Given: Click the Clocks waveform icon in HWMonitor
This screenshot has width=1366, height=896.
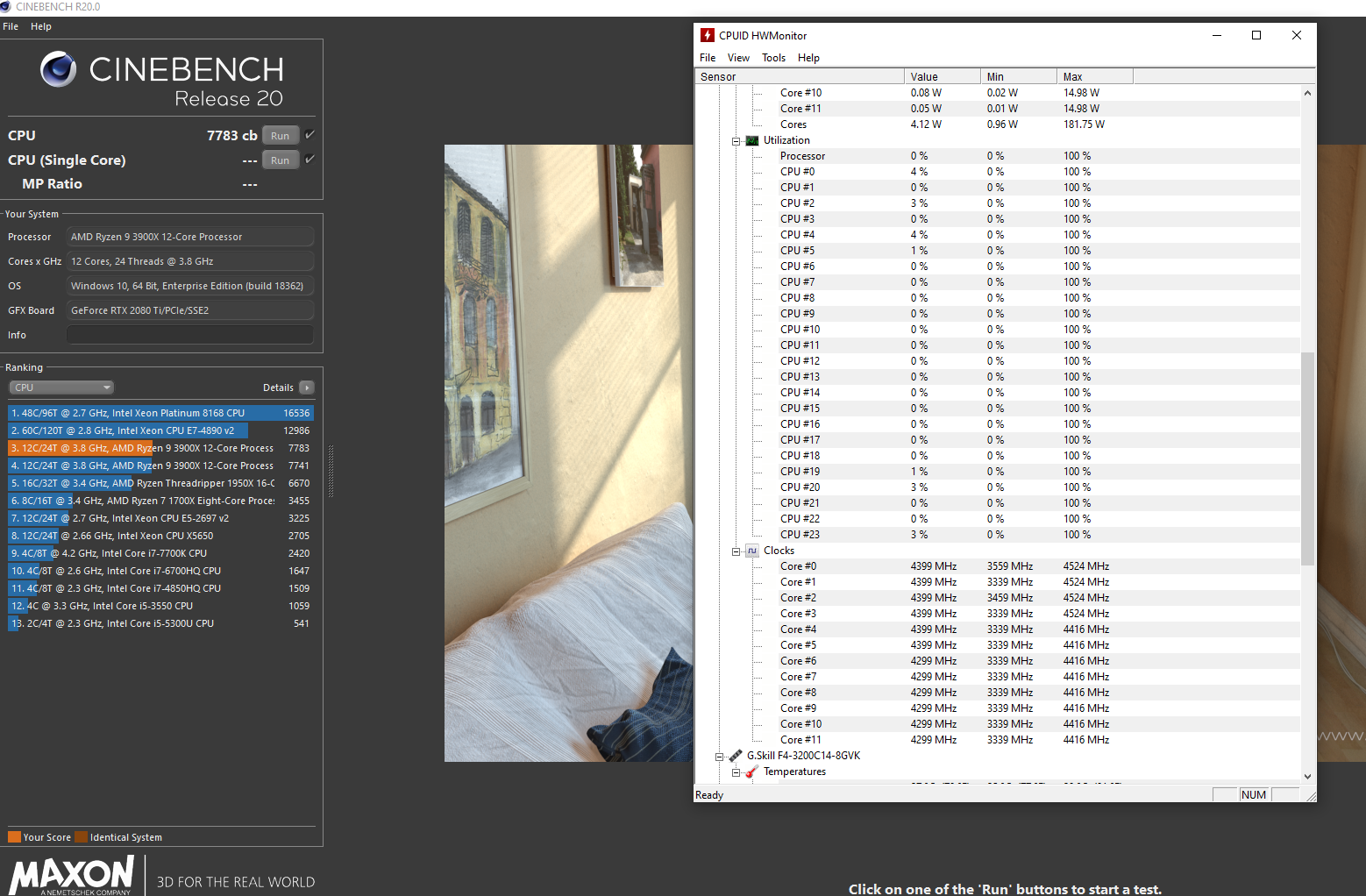Looking at the screenshot, I should pos(752,551).
